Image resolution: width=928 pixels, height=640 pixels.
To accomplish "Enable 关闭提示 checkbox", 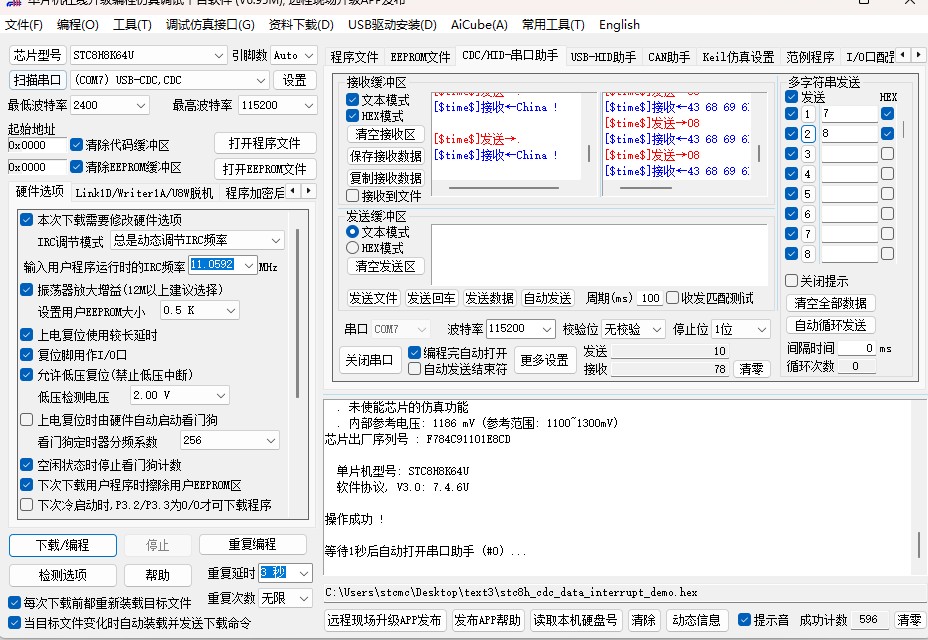I will tap(791, 280).
